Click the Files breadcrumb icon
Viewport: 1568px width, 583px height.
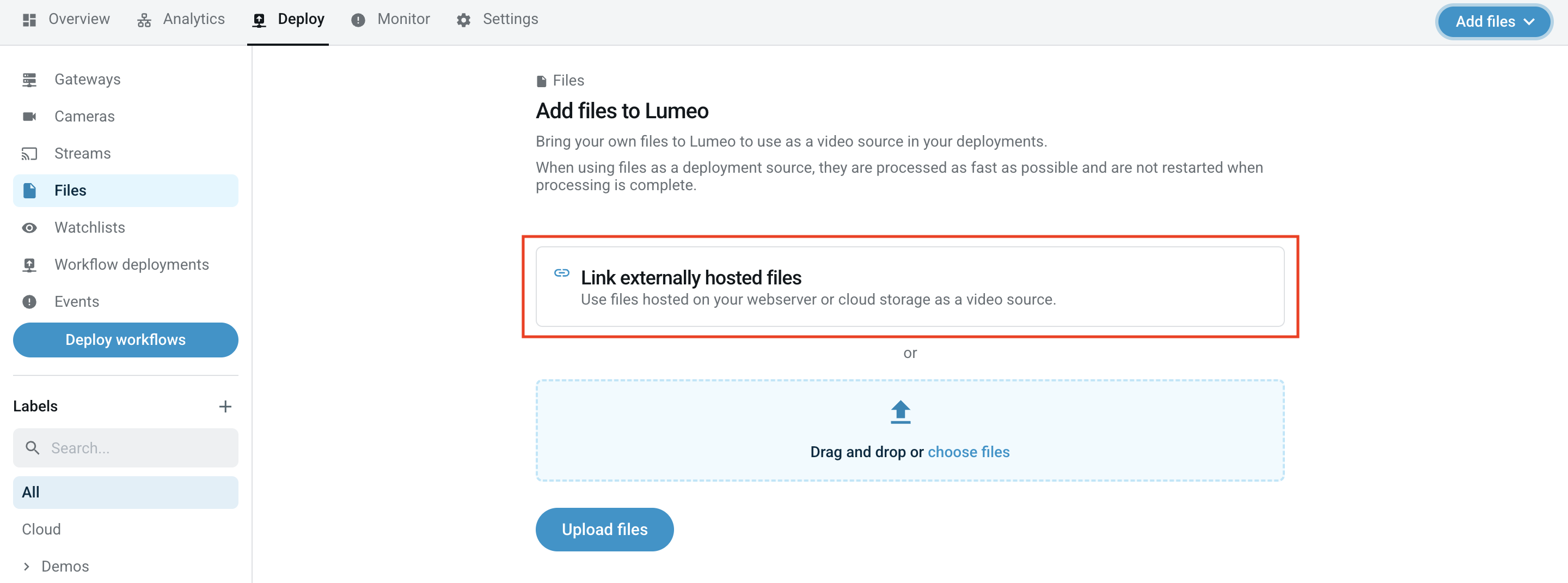point(541,81)
